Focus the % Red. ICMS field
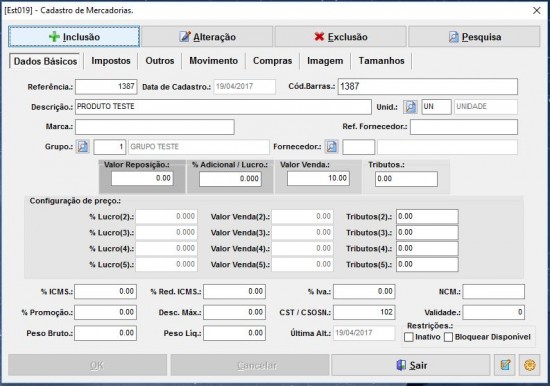 (234, 292)
